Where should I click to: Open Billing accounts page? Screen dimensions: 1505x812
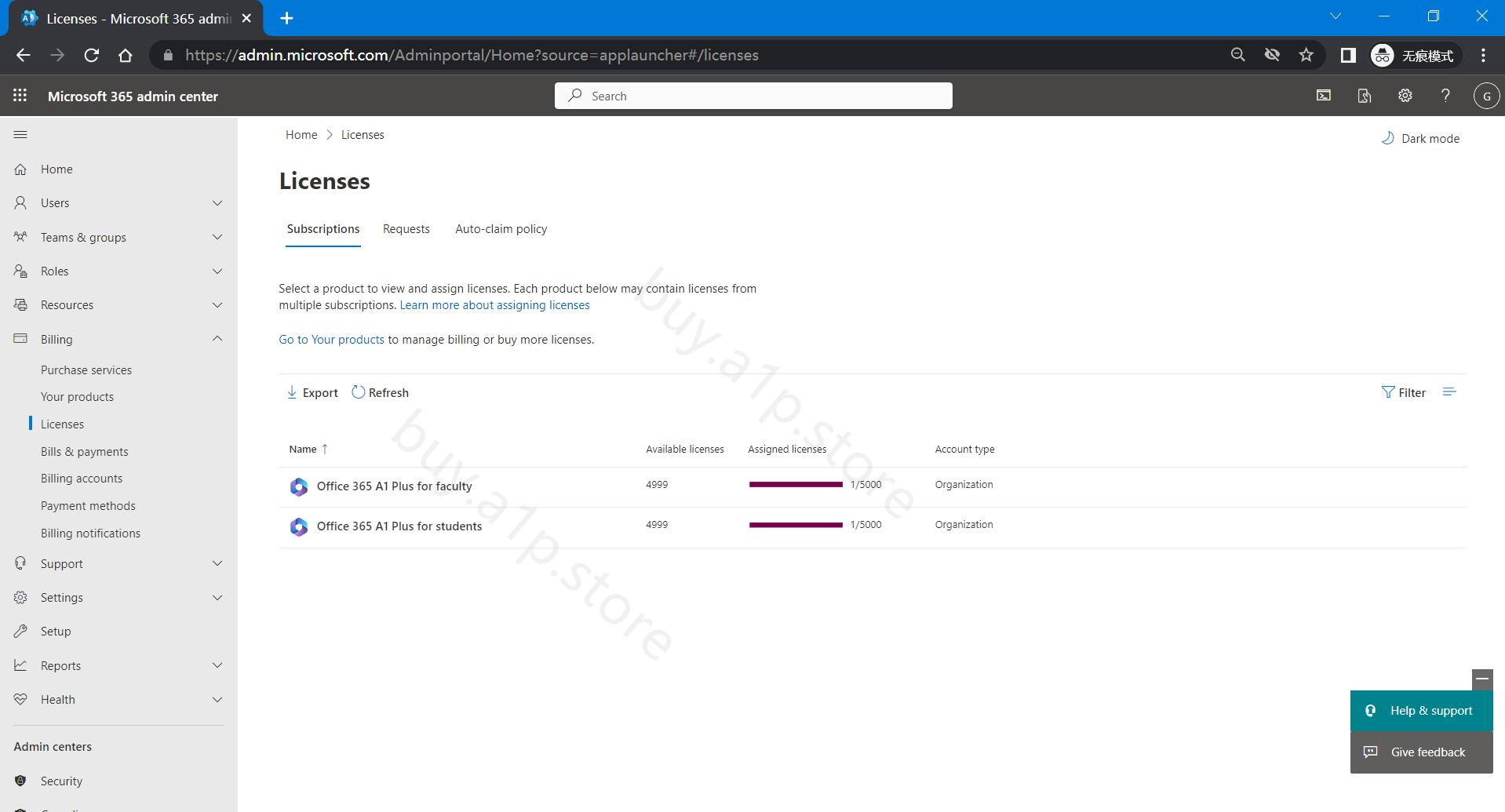click(x=82, y=479)
